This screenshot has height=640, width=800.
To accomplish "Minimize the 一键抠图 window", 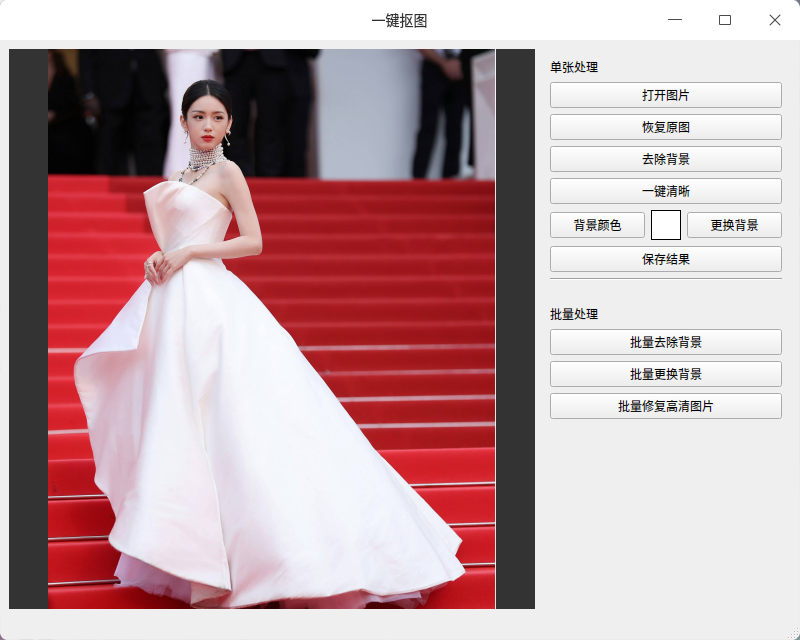I will click(674, 20).
